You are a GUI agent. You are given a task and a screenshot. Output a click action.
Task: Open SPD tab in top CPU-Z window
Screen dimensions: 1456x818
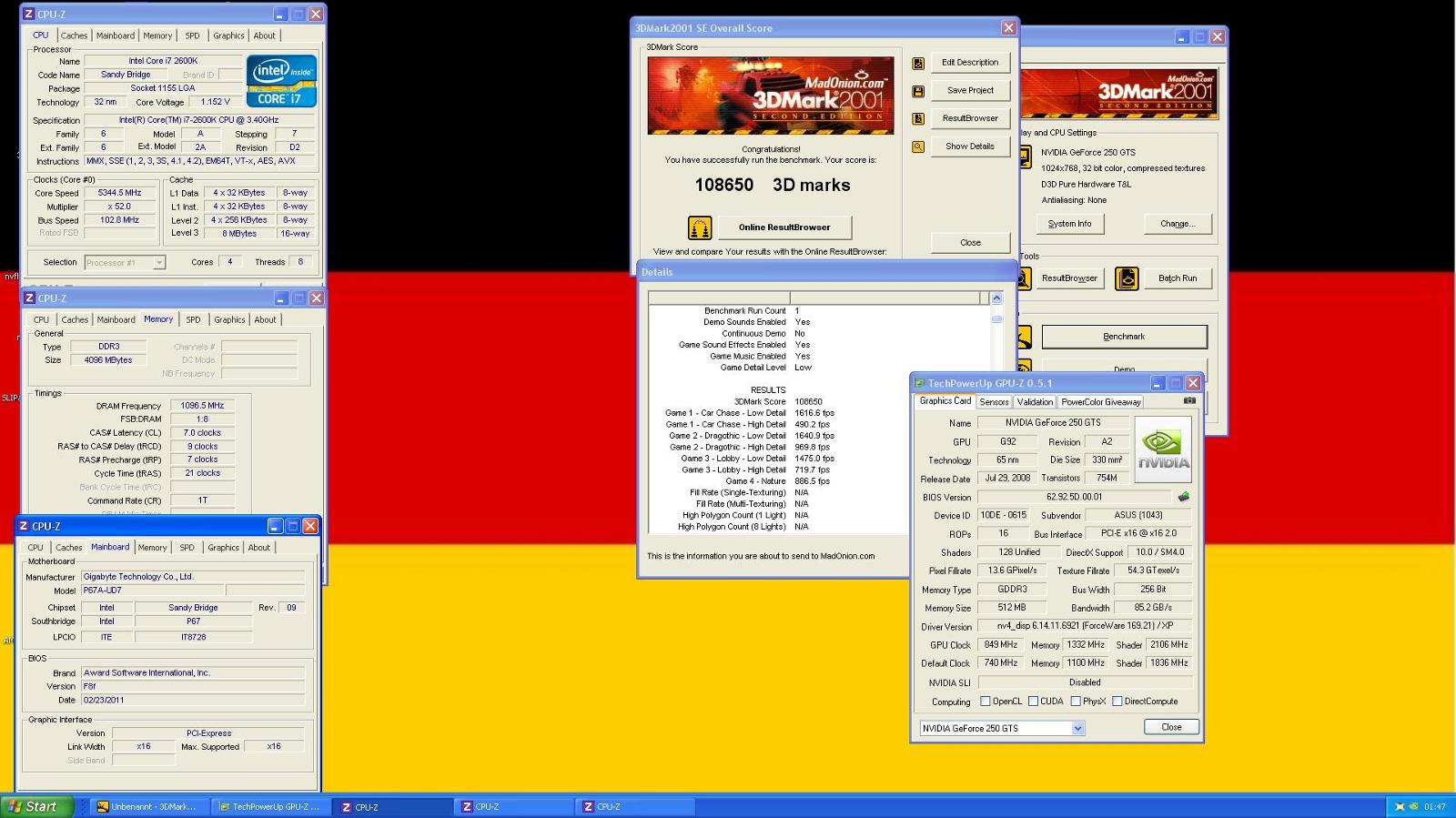point(192,35)
